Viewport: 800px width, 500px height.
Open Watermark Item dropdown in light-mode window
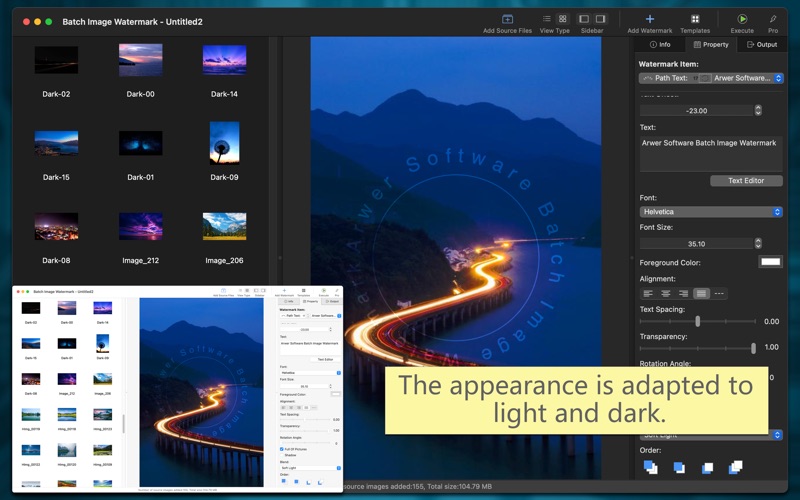tap(310, 316)
